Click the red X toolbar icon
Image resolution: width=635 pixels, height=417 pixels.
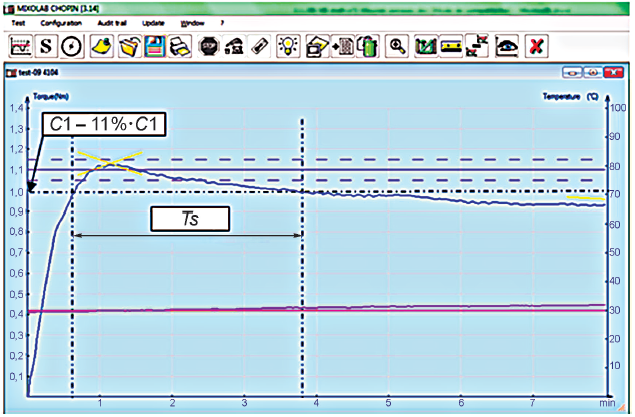[537, 45]
